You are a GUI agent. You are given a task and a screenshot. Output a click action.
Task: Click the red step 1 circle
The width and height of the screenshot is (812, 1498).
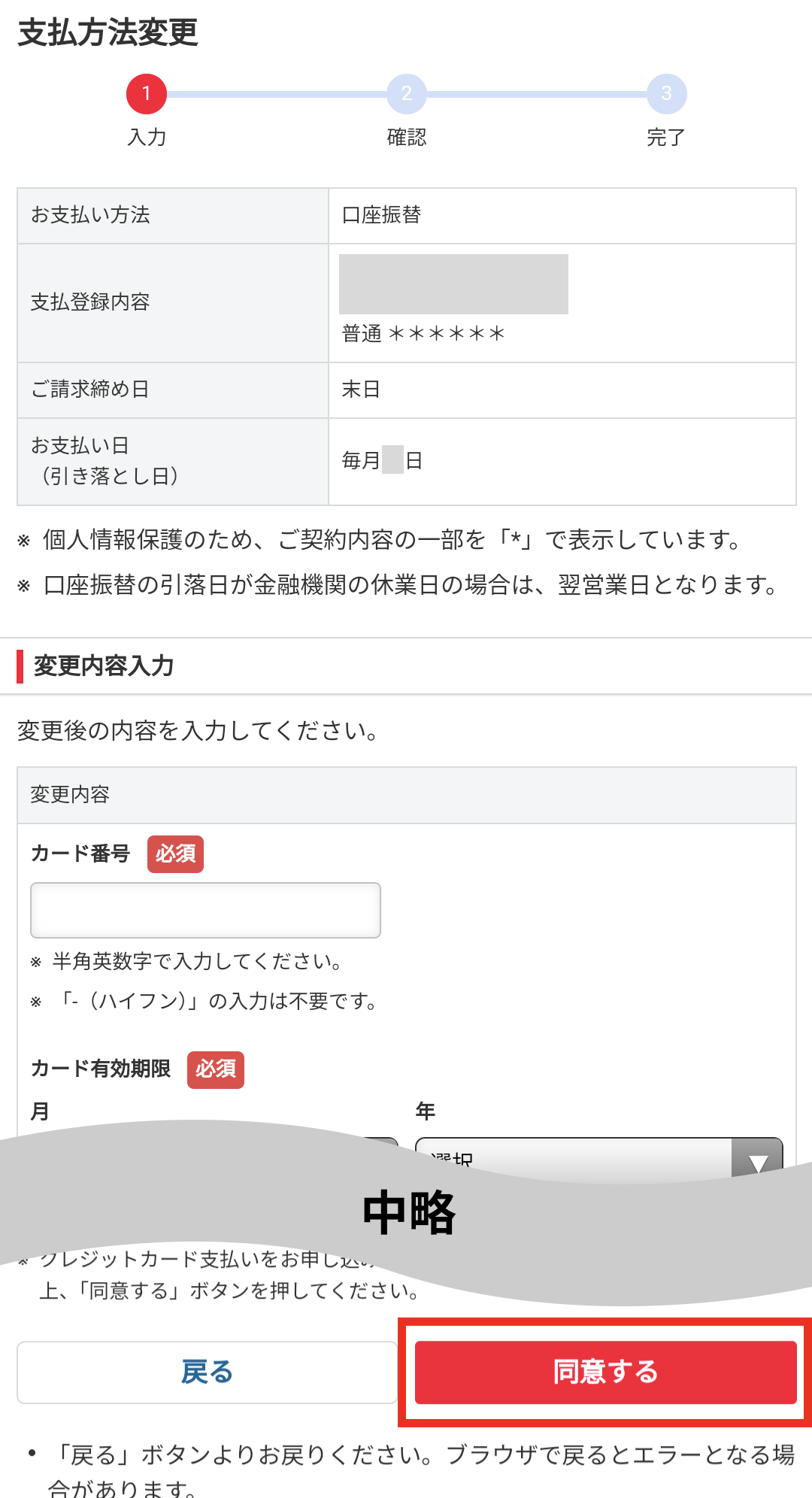coord(147,94)
